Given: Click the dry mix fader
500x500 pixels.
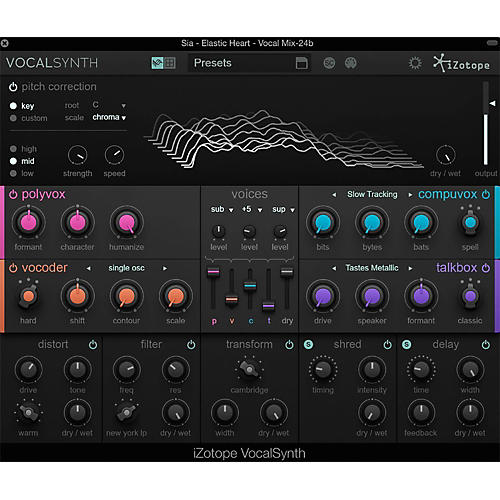Looking at the screenshot, I should point(287,272).
